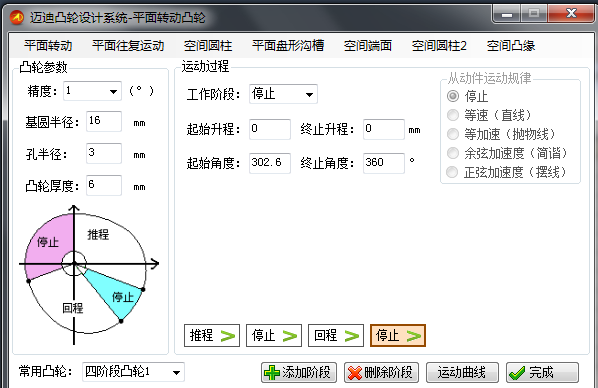The image size is (598, 388).
Task: Switch to 空间圆柱2 tab
Action: (439, 46)
